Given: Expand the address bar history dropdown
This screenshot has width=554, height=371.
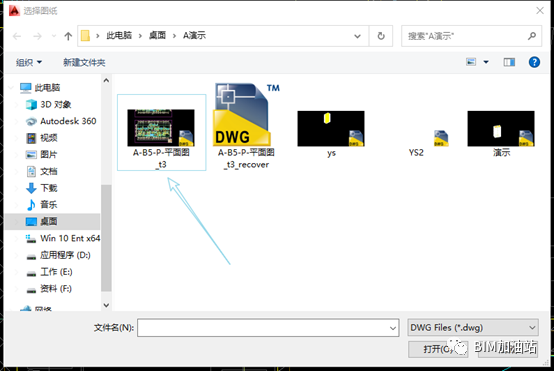Looking at the screenshot, I should pyautogui.click(x=358, y=36).
